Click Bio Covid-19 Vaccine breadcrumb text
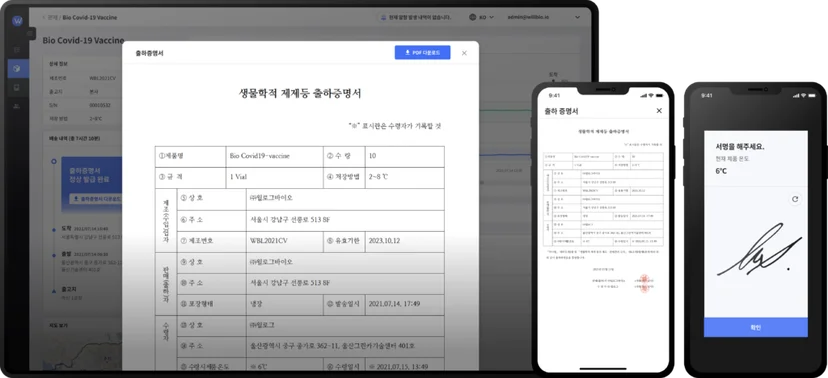The height and width of the screenshot is (378, 828). point(90,17)
